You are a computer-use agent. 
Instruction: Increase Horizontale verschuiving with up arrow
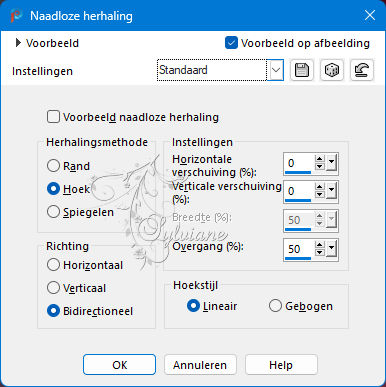click(320, 160)
